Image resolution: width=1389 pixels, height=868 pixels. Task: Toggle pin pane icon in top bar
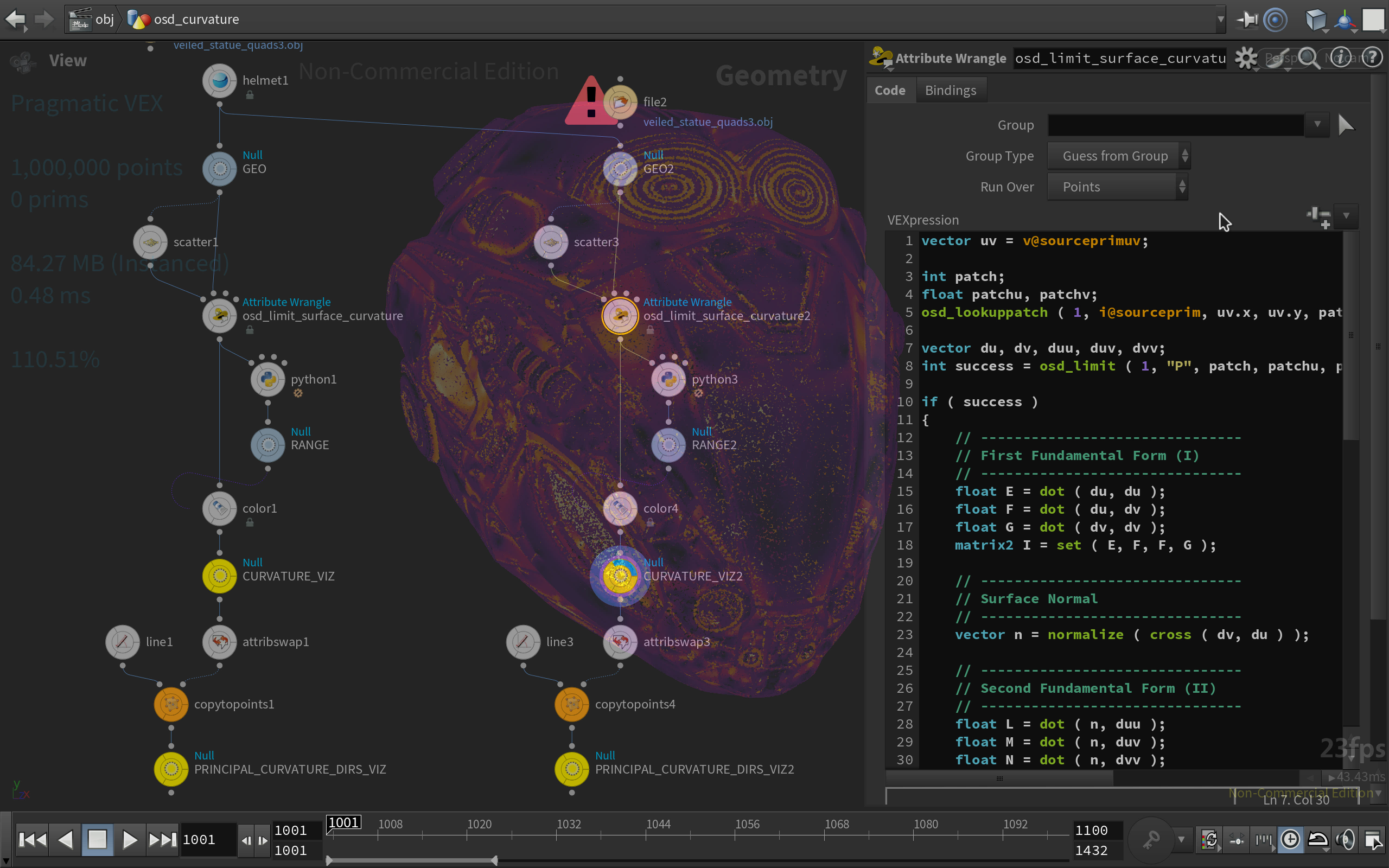point(1247,20)
